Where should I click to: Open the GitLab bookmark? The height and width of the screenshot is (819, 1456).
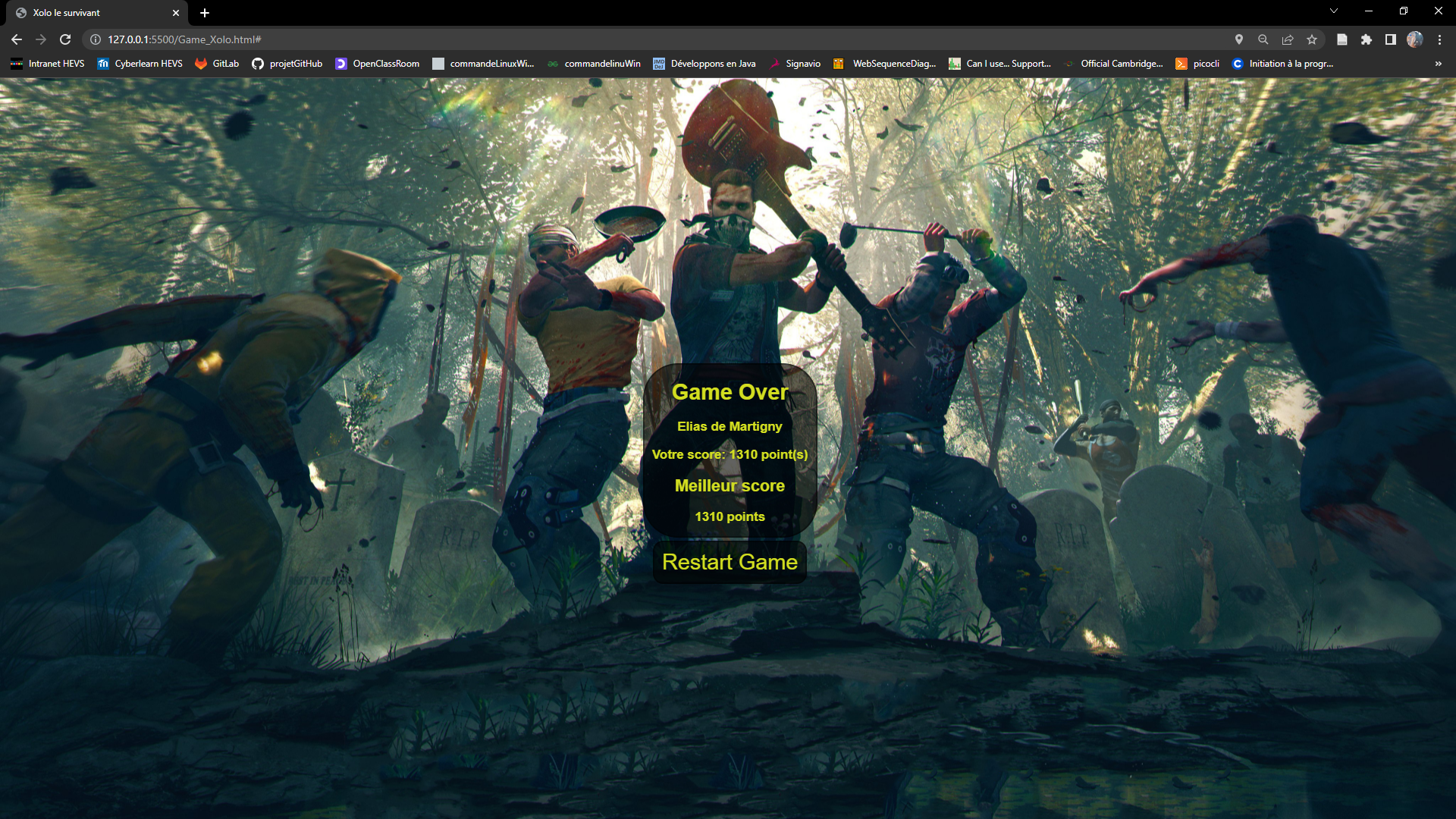(217, 64)
